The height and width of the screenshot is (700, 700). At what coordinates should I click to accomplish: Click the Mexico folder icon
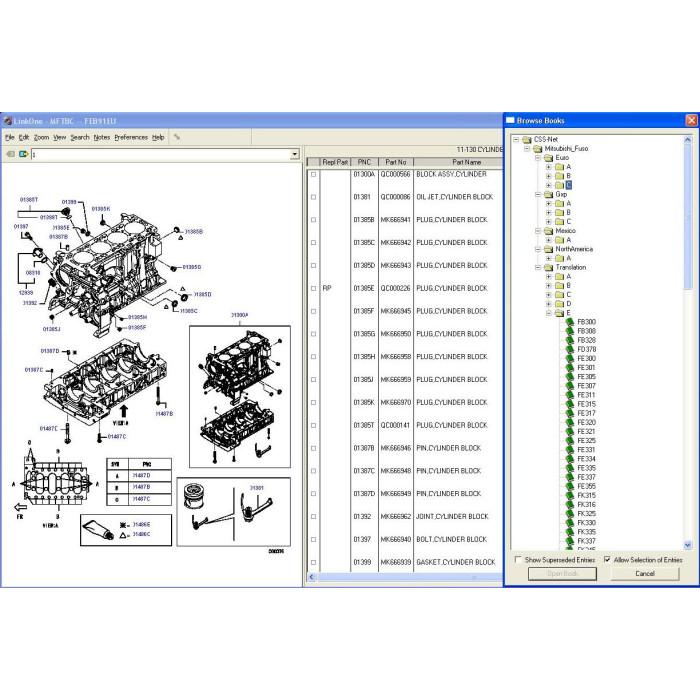point(548,231)
